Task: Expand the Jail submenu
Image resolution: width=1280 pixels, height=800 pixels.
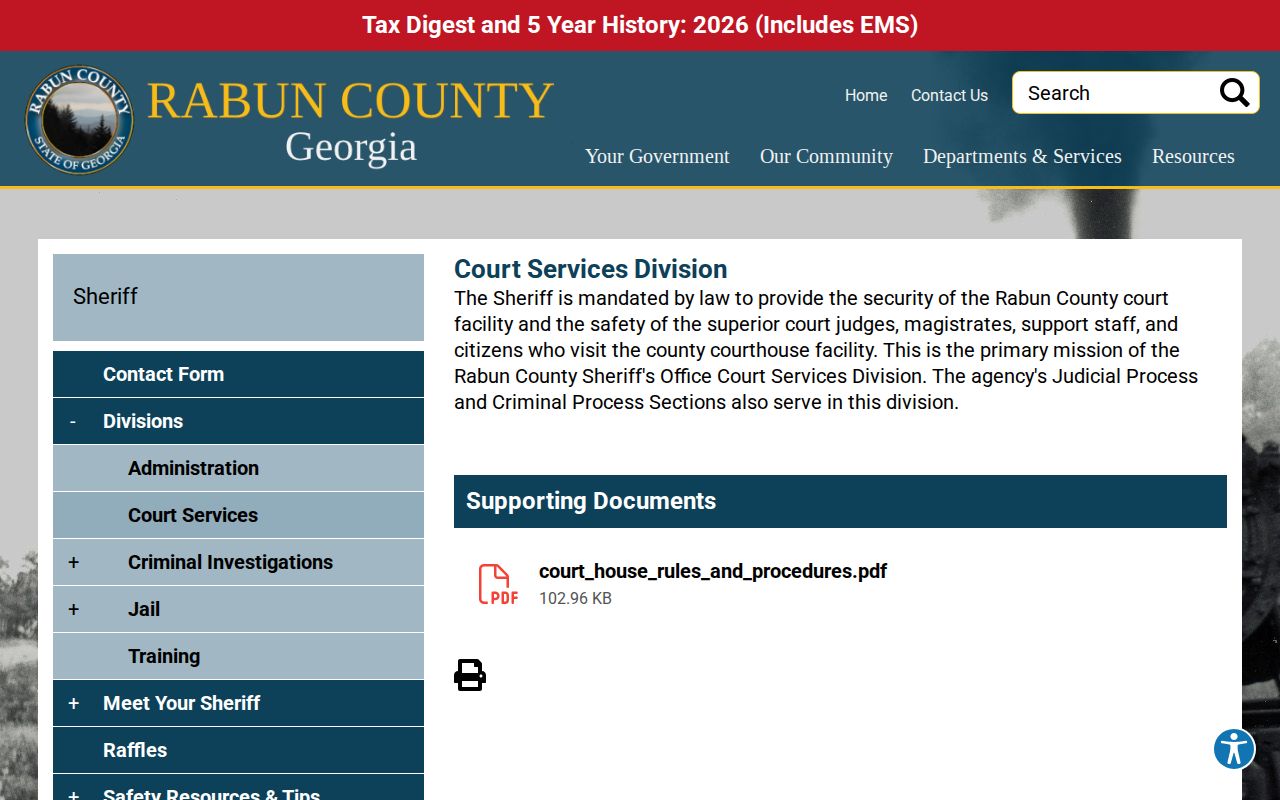Action: pos(73,610)
